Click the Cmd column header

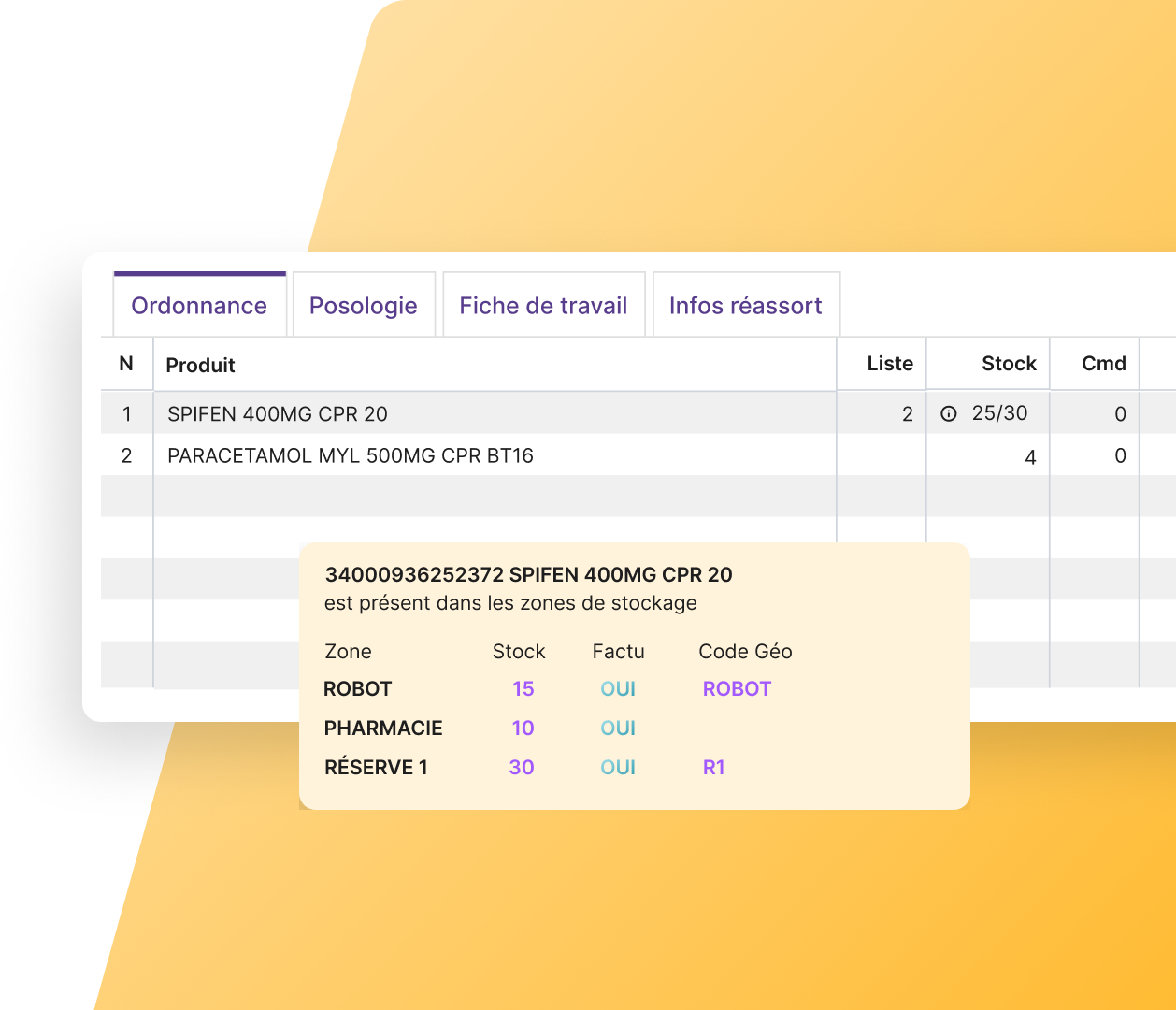pyautogui.click(x=1103, y=364)
